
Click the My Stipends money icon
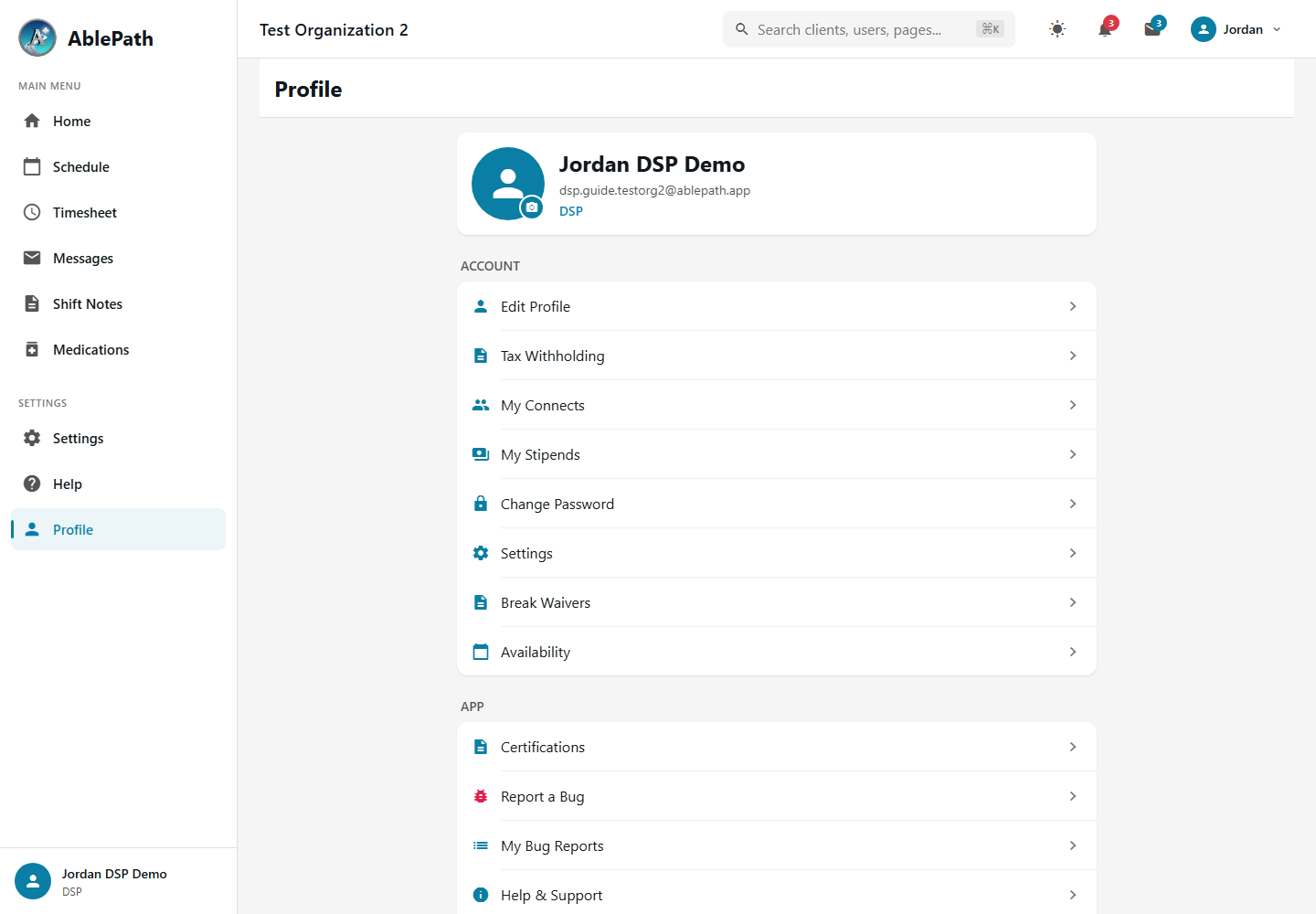pos(481,454)
